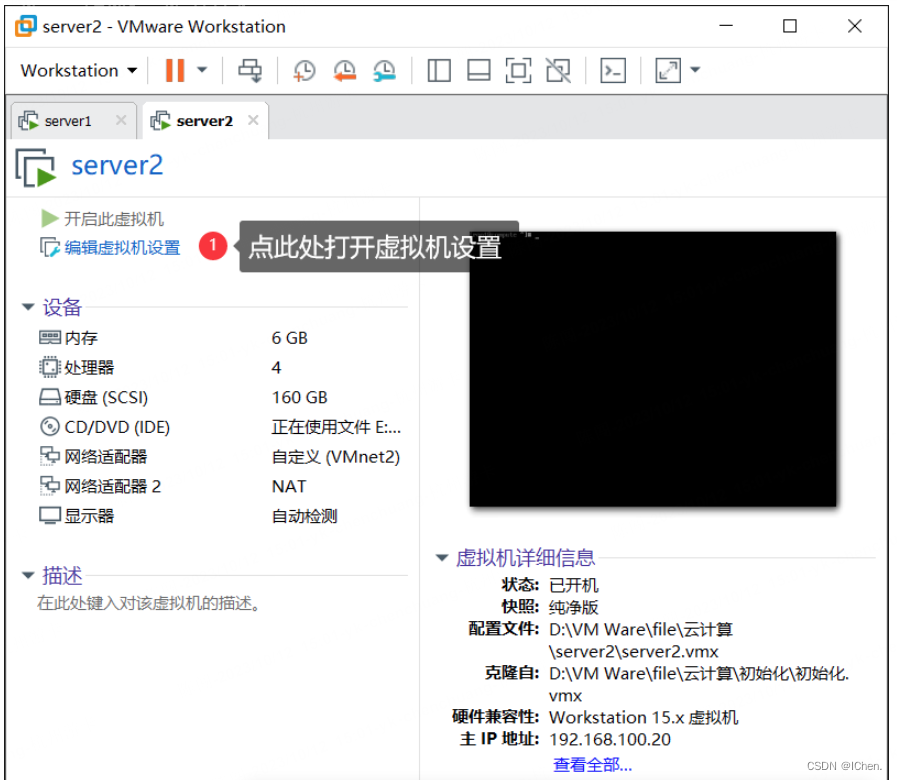Click the 自定义 (VMnet2) value

tap(336, 457)
